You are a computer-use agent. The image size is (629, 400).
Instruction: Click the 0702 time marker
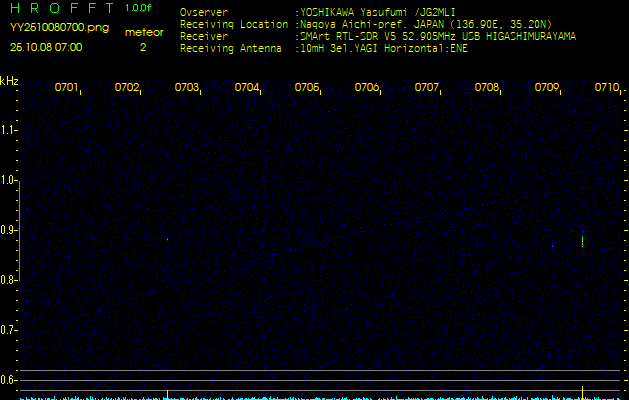[126, 87]
